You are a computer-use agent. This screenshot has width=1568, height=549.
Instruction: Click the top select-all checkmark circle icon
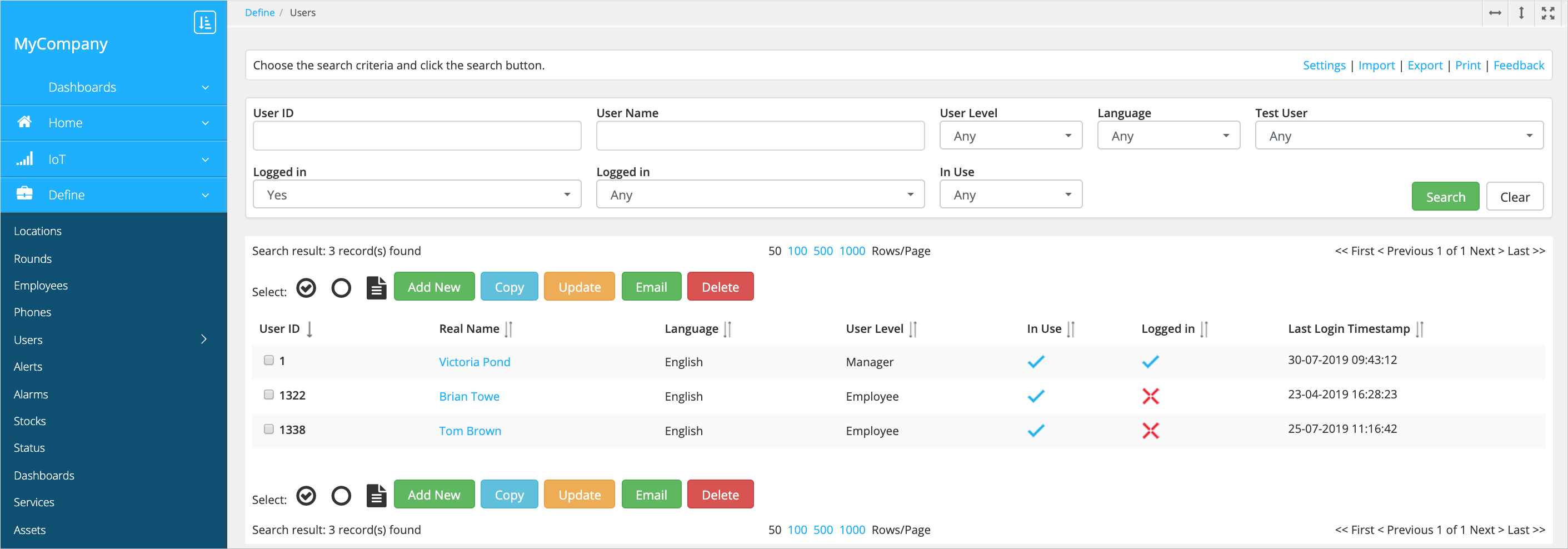[x=306, y=287]
